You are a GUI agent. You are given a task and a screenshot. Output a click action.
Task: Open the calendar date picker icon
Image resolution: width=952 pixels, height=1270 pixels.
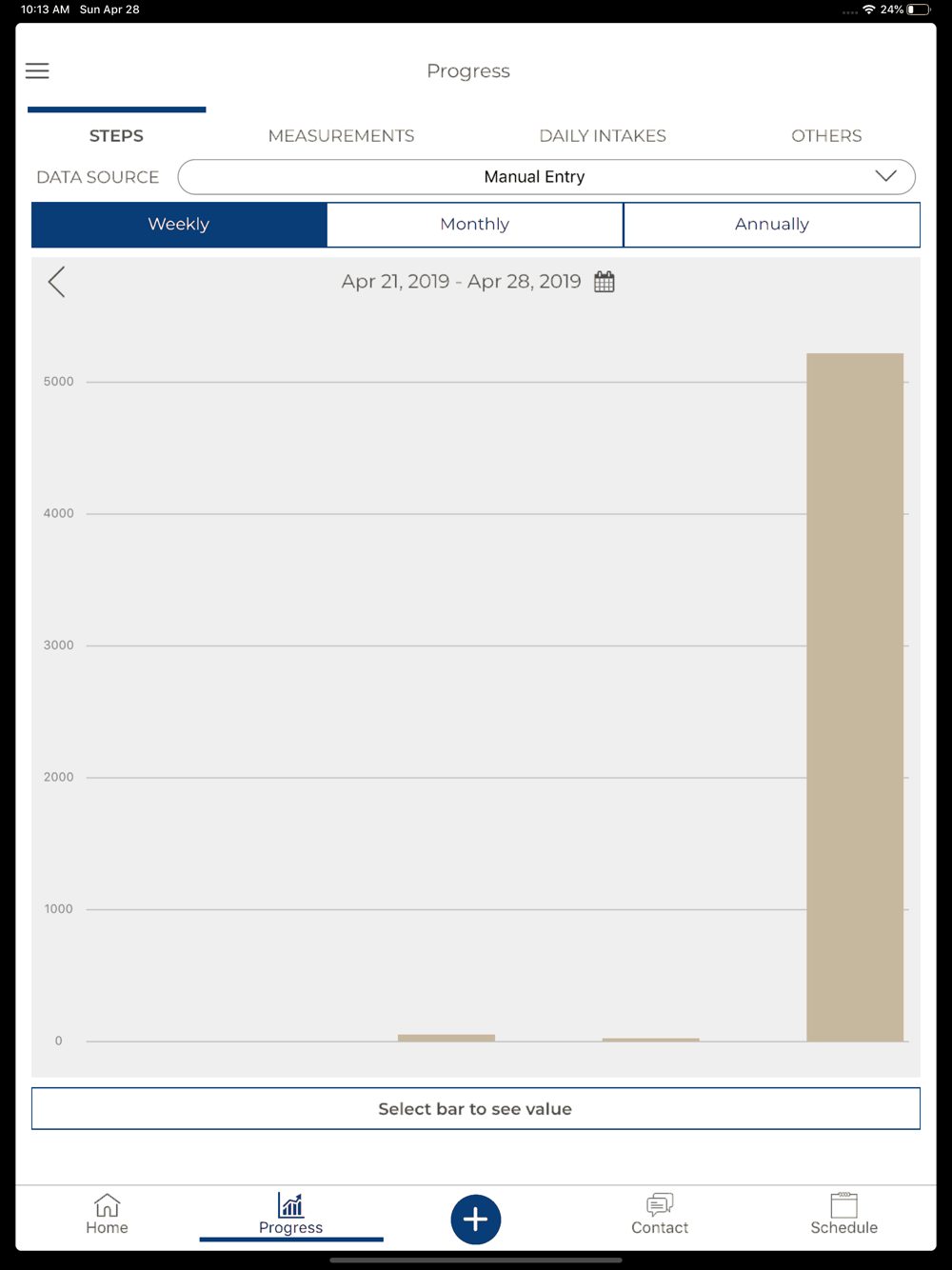(x=605, y=282)
